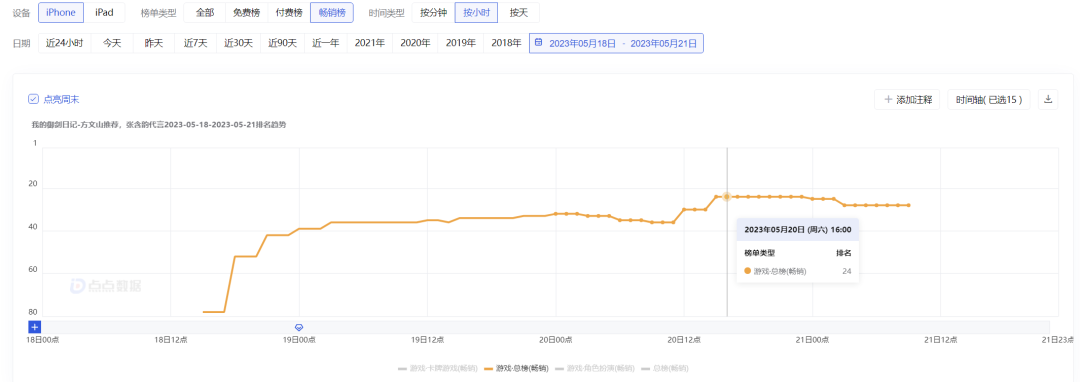Click the calendar icon in the date range field
Image resolution: width=1080 pixels, height=382 pixels.
coord(539,43)
